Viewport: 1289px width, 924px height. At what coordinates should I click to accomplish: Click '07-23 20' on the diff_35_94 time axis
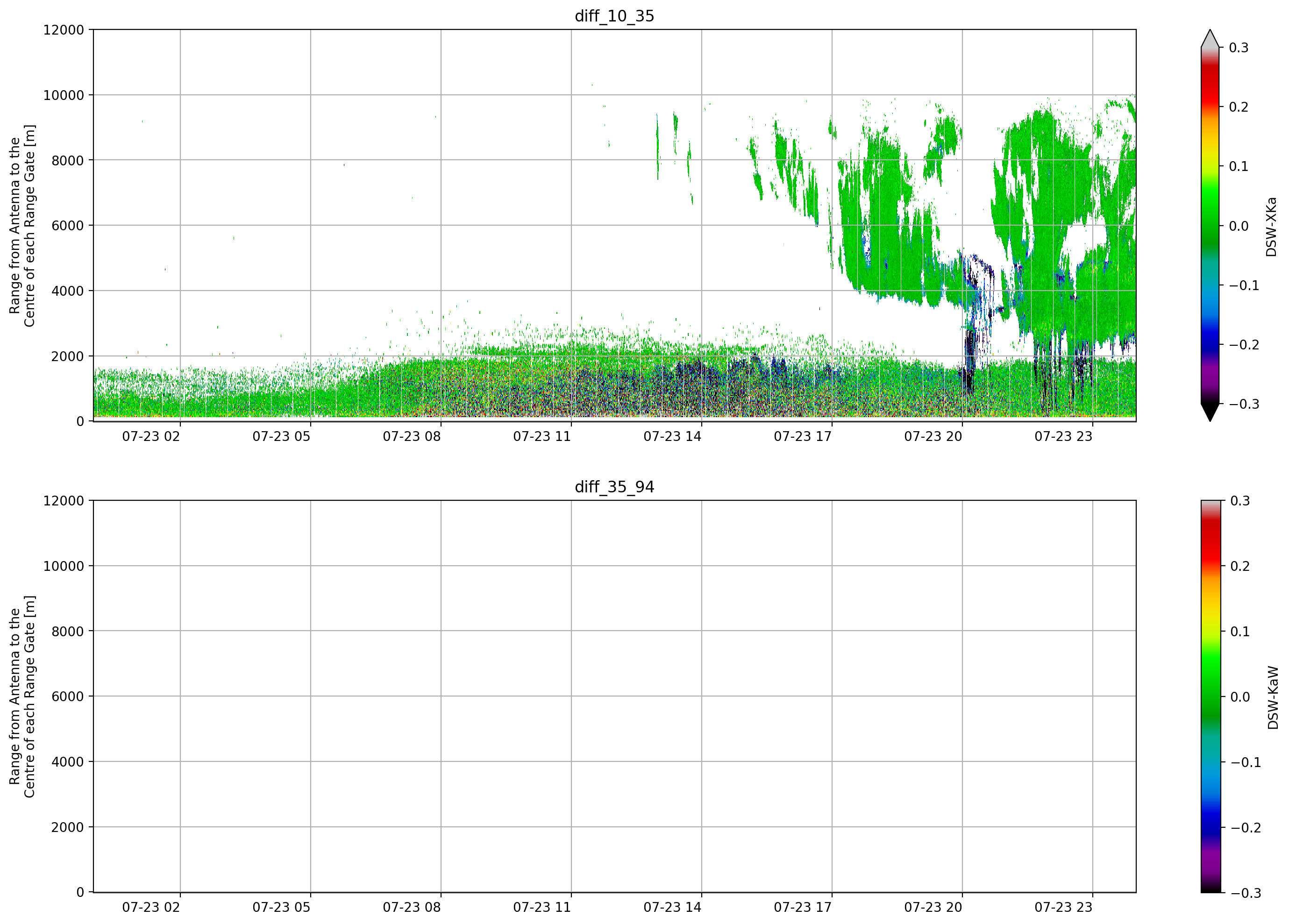coord(933,908)
